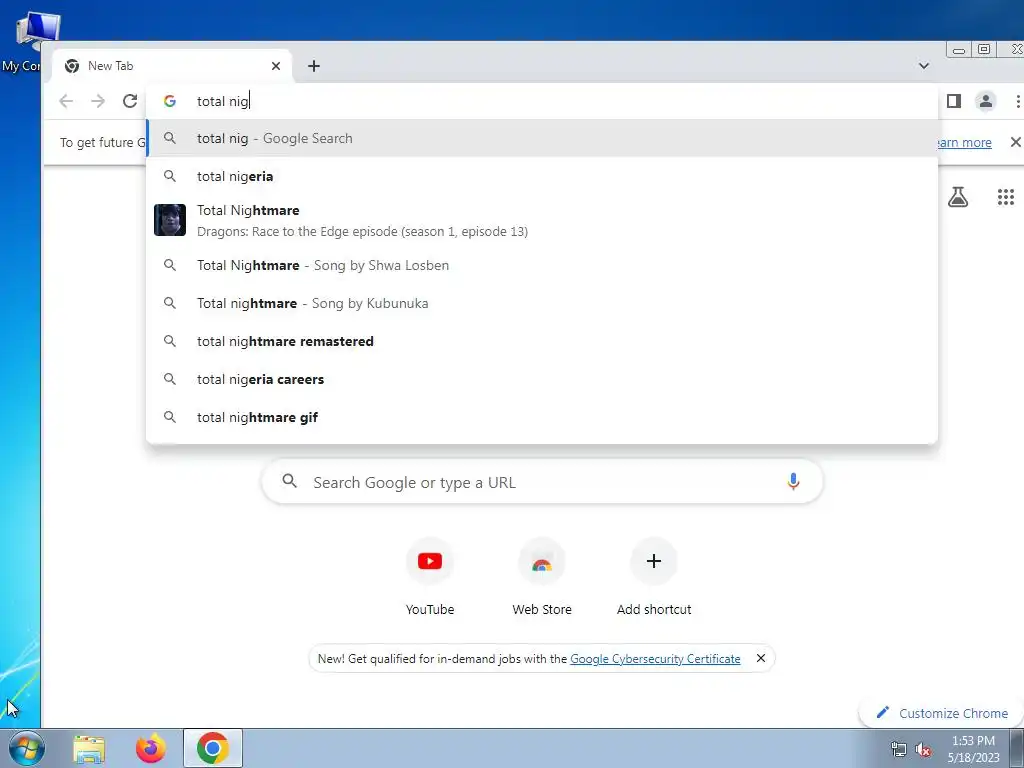Viewport: 1024px width, 768px height.
Task: Click the 'Search Google or type a URL' box
Action: coord(542,482)
